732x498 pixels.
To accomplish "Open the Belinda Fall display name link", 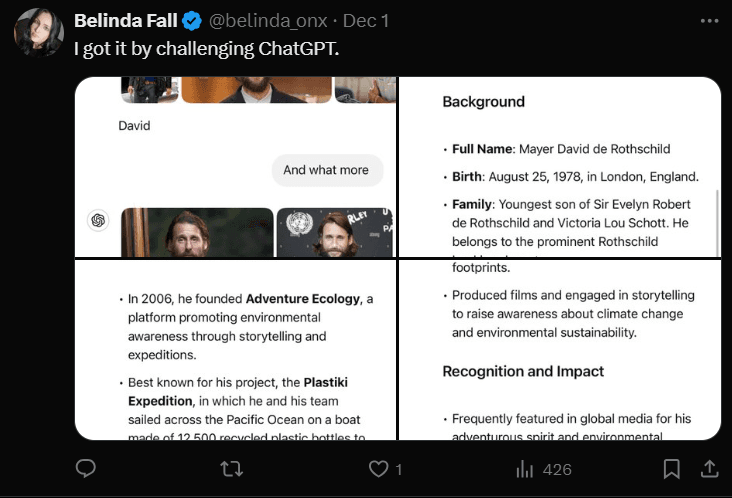I will [x=126, y=21].
